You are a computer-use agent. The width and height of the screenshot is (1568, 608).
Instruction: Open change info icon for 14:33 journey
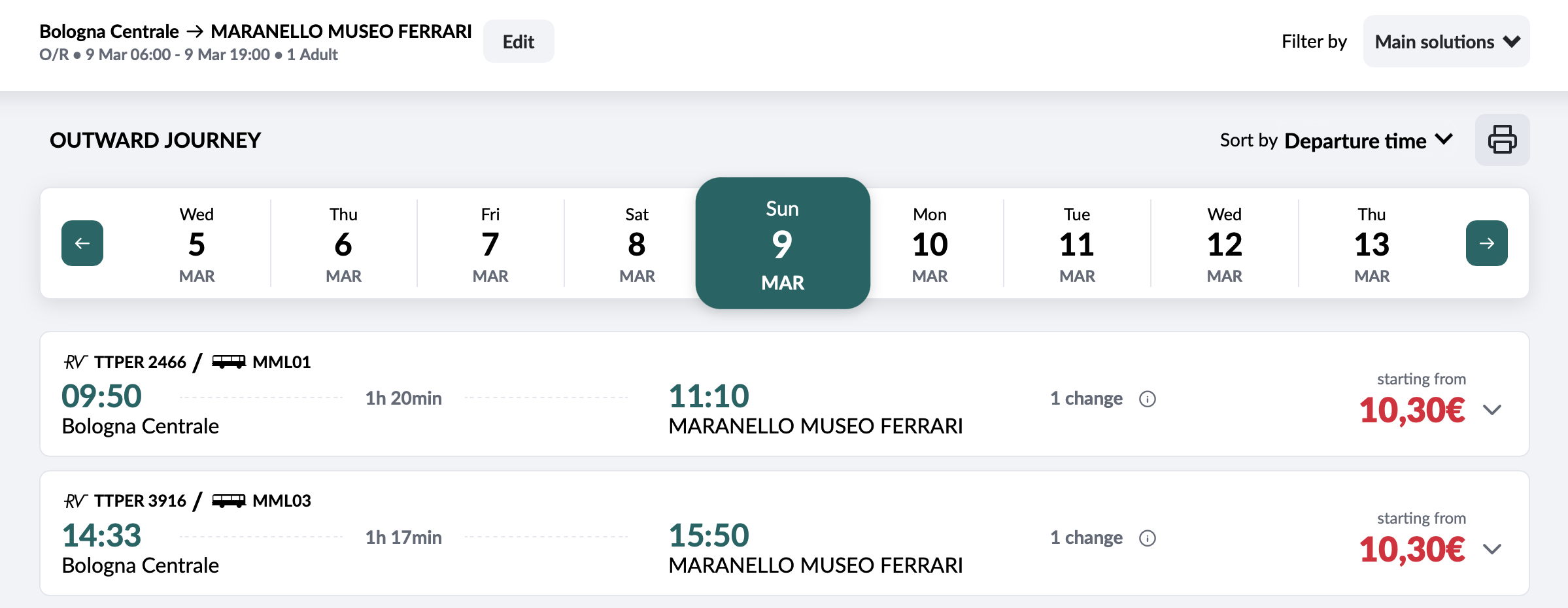1148,538
